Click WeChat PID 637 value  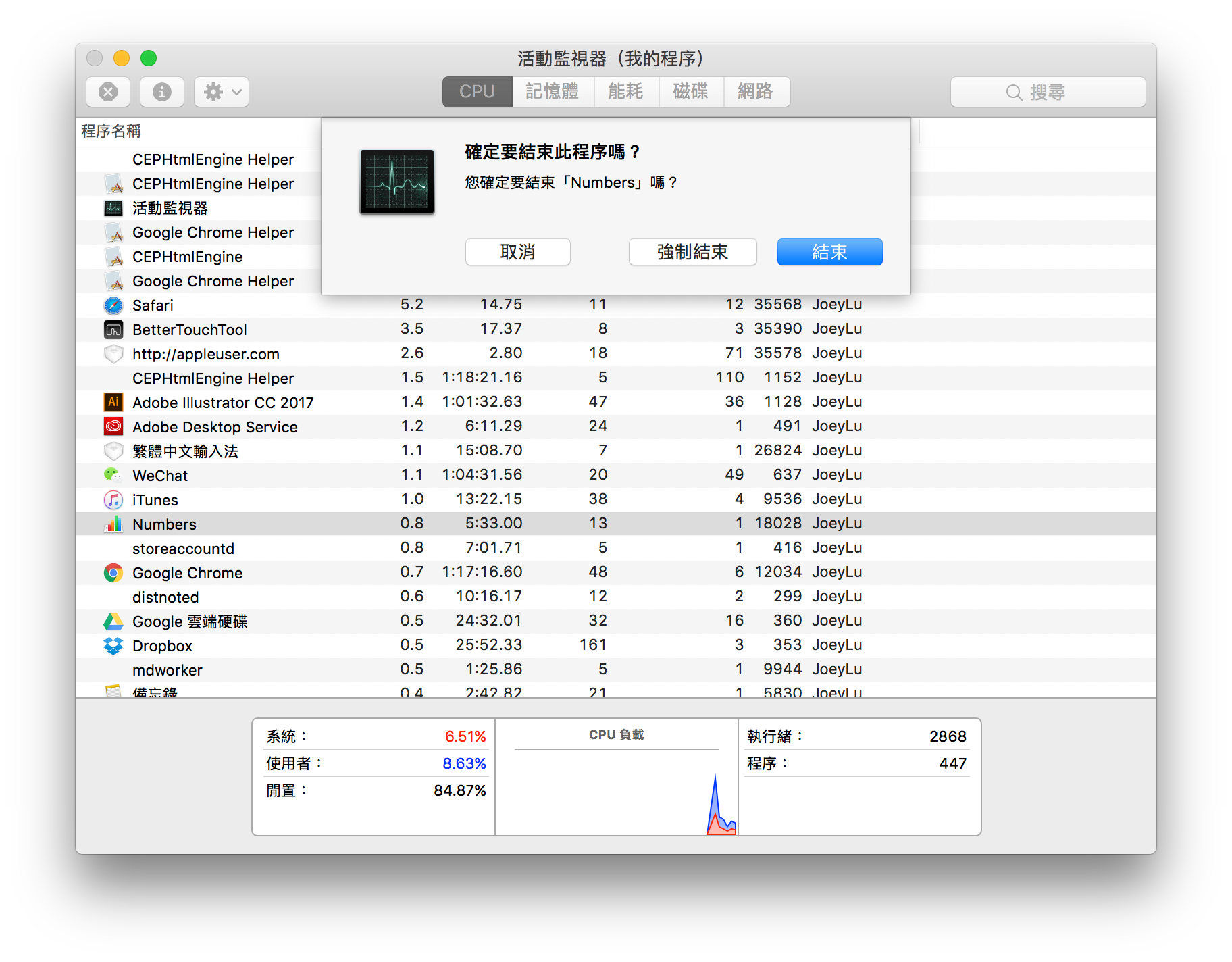point(788,474)
